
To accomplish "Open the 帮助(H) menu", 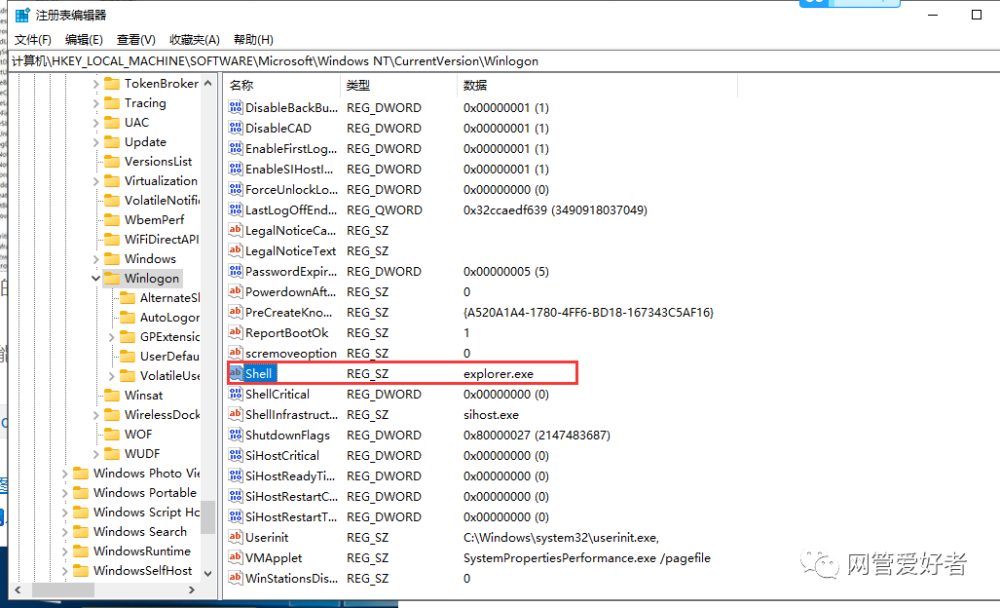I will pos(253,40).
